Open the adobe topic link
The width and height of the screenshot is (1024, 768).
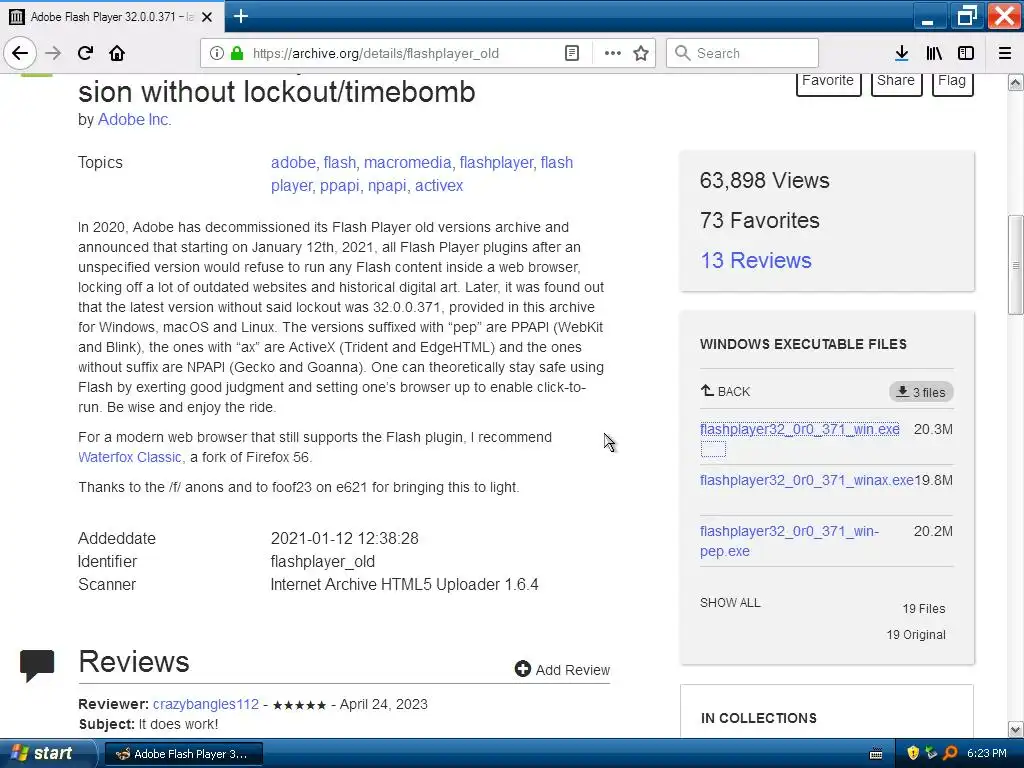(x=293, y=162)
